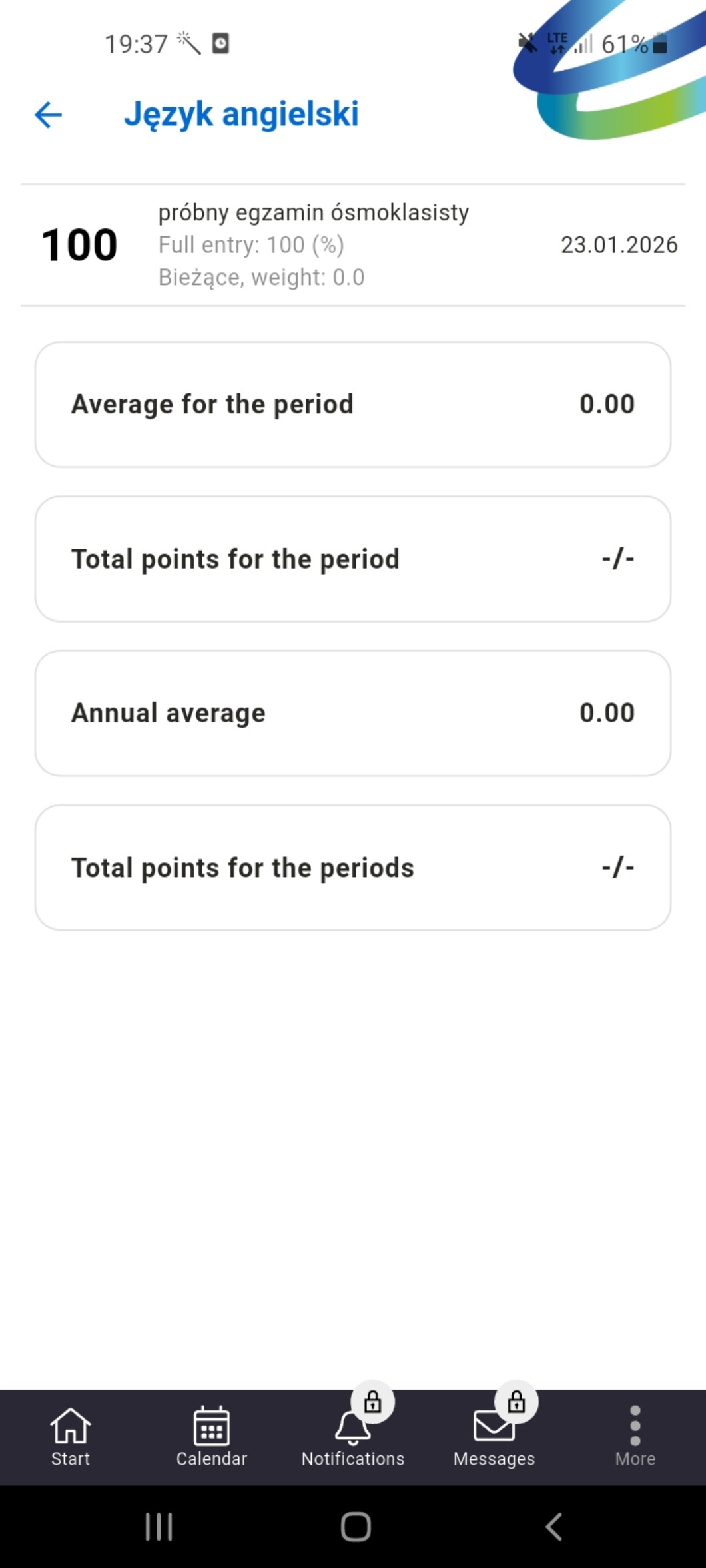Tap the grade value 100
This screenshot has height=1568, width=706.
click(79, 245)
